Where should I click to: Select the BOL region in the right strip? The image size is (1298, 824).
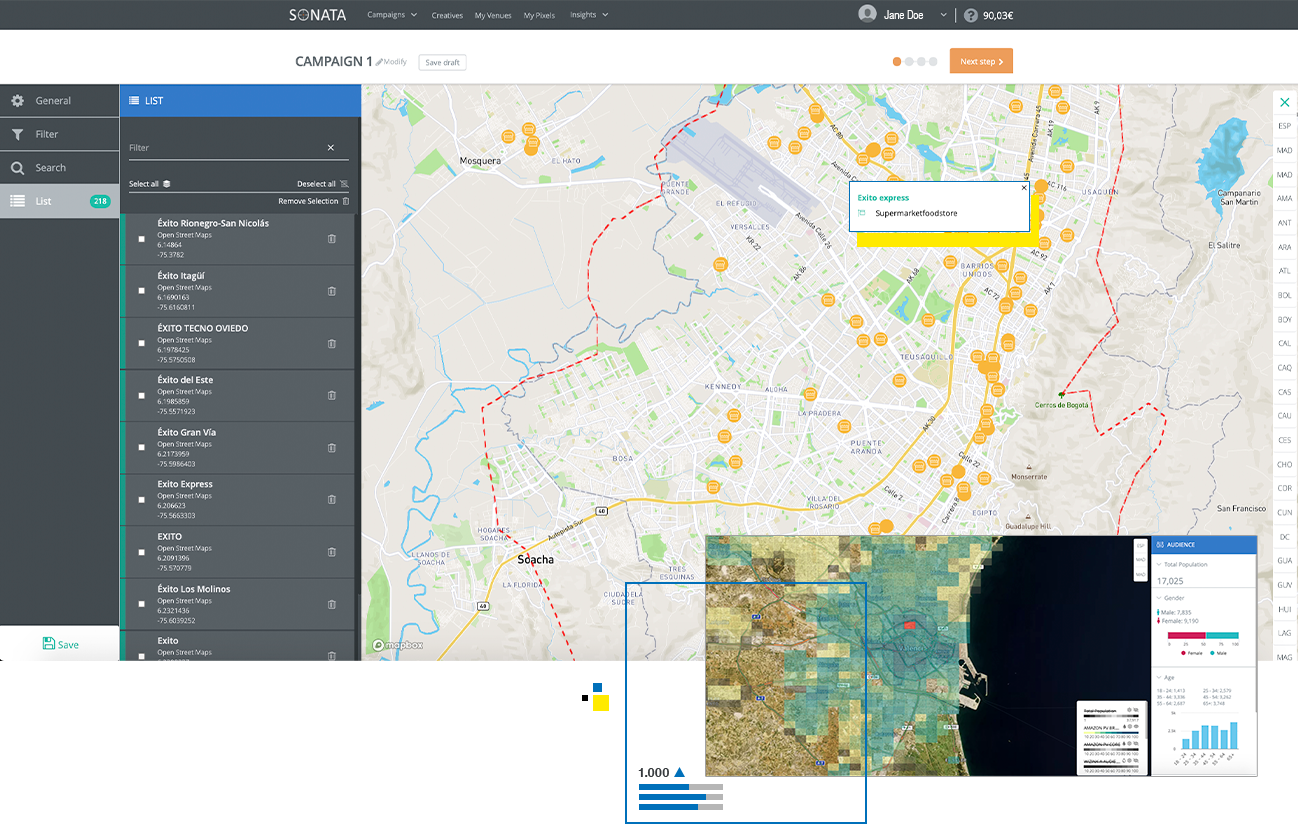tap(1285, 295)
